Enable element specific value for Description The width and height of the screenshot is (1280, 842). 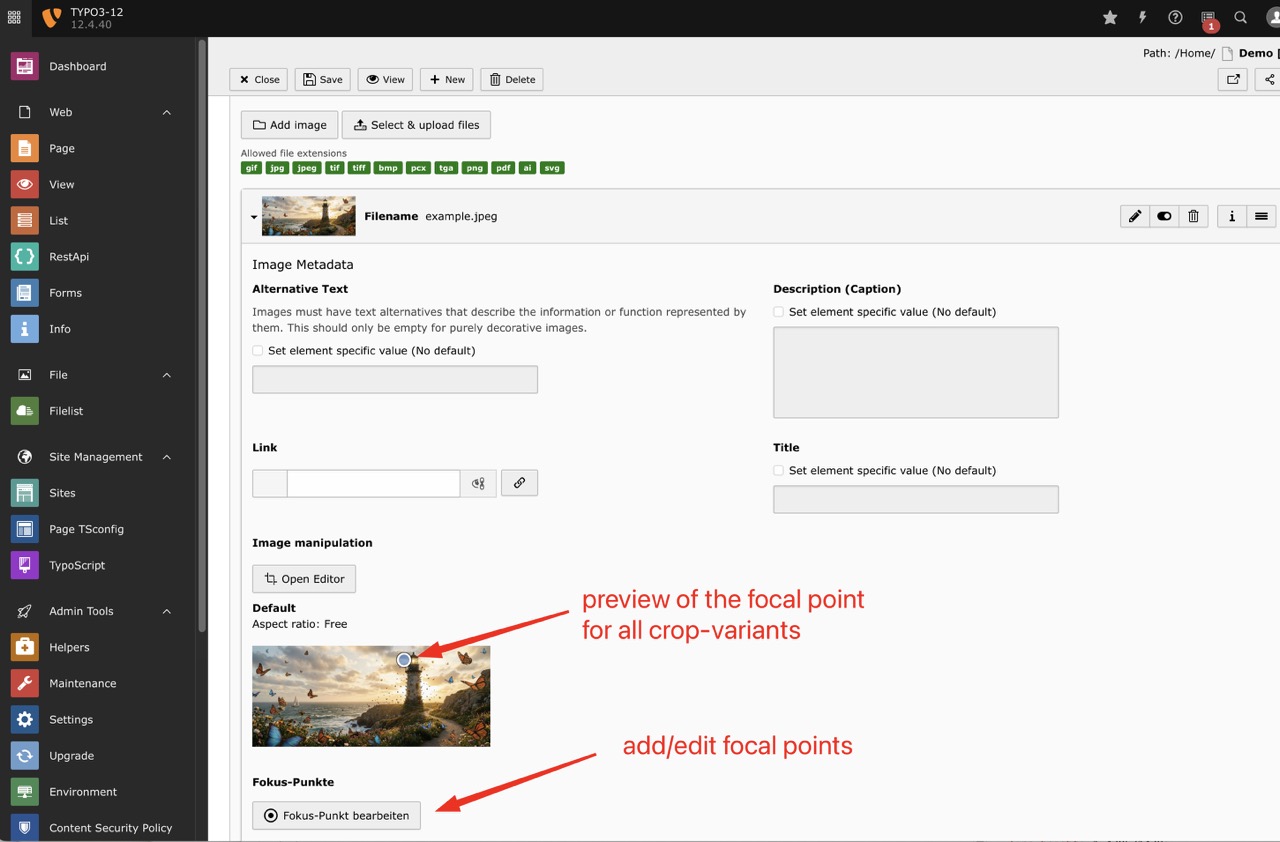778,311
